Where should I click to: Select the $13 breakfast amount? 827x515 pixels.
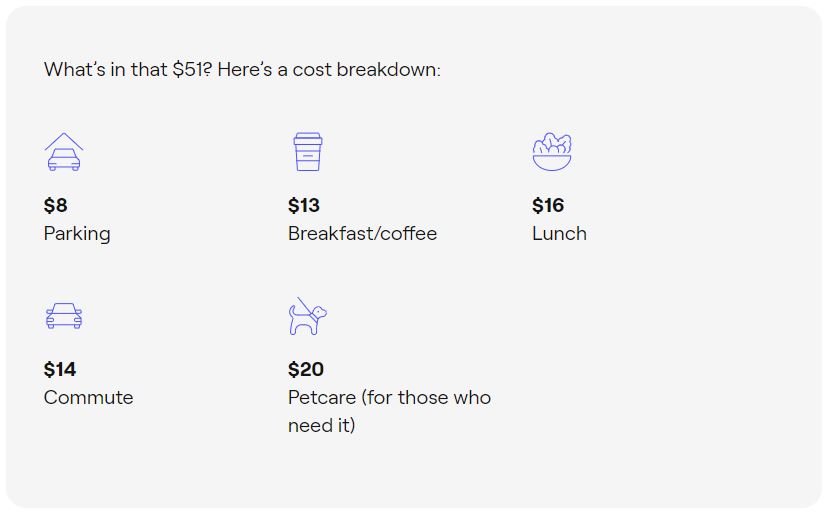click(304, 205)
